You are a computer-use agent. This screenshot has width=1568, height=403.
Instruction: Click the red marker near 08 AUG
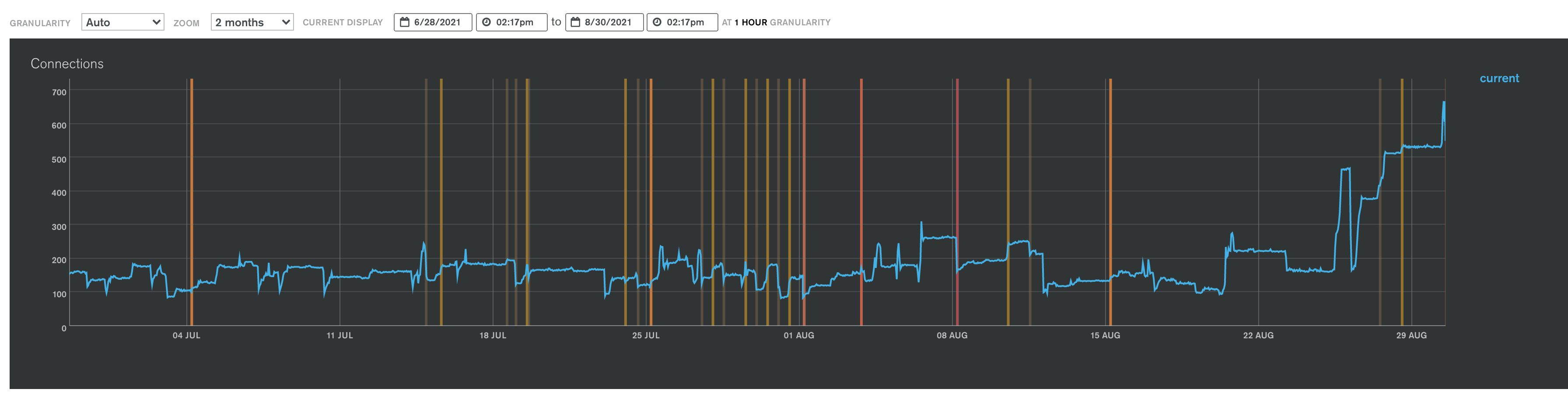(957, 202)
